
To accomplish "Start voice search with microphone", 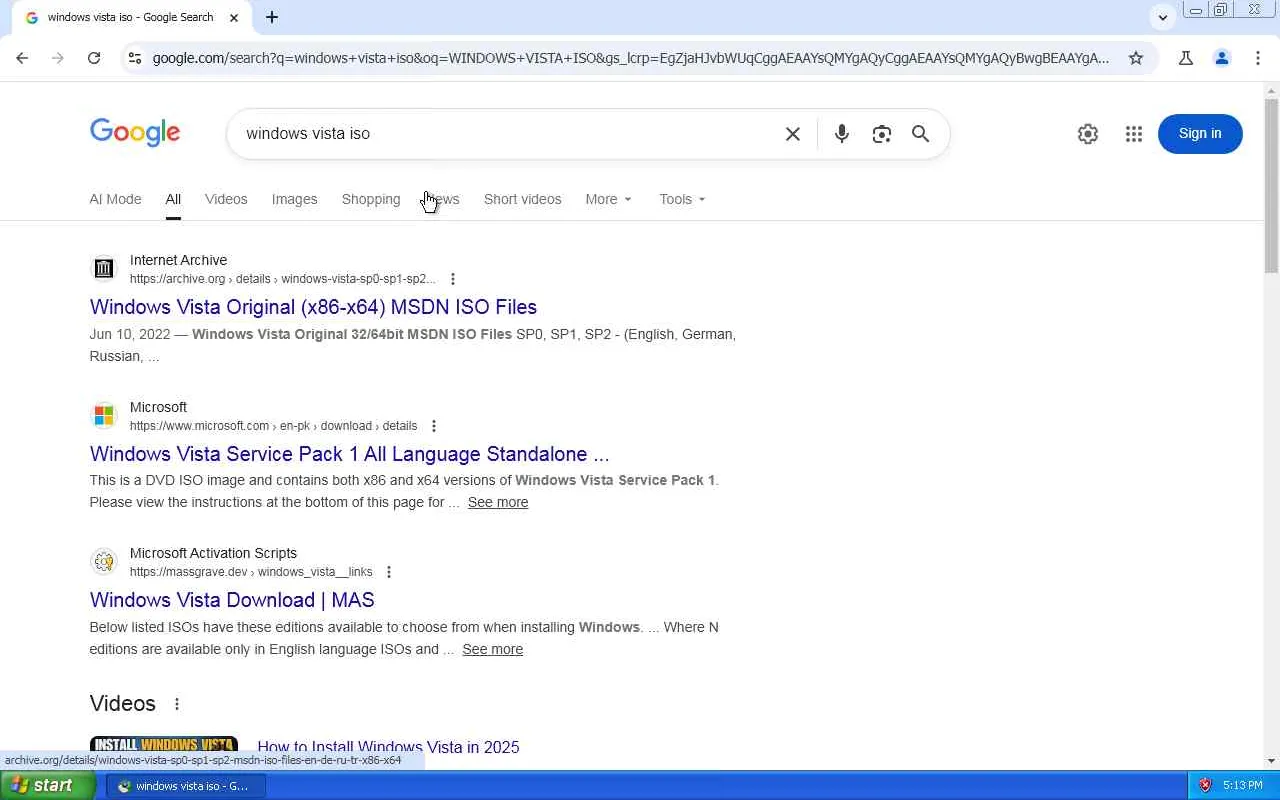I will [x=842, y=134].
